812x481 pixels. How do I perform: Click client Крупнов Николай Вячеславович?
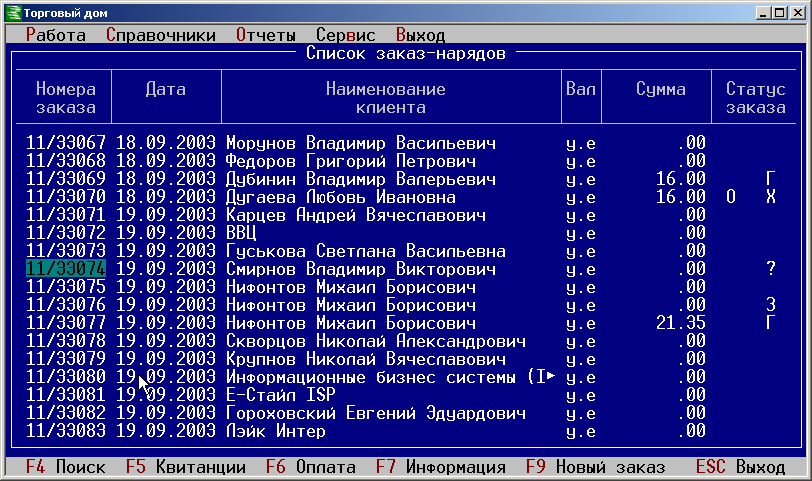366,358
